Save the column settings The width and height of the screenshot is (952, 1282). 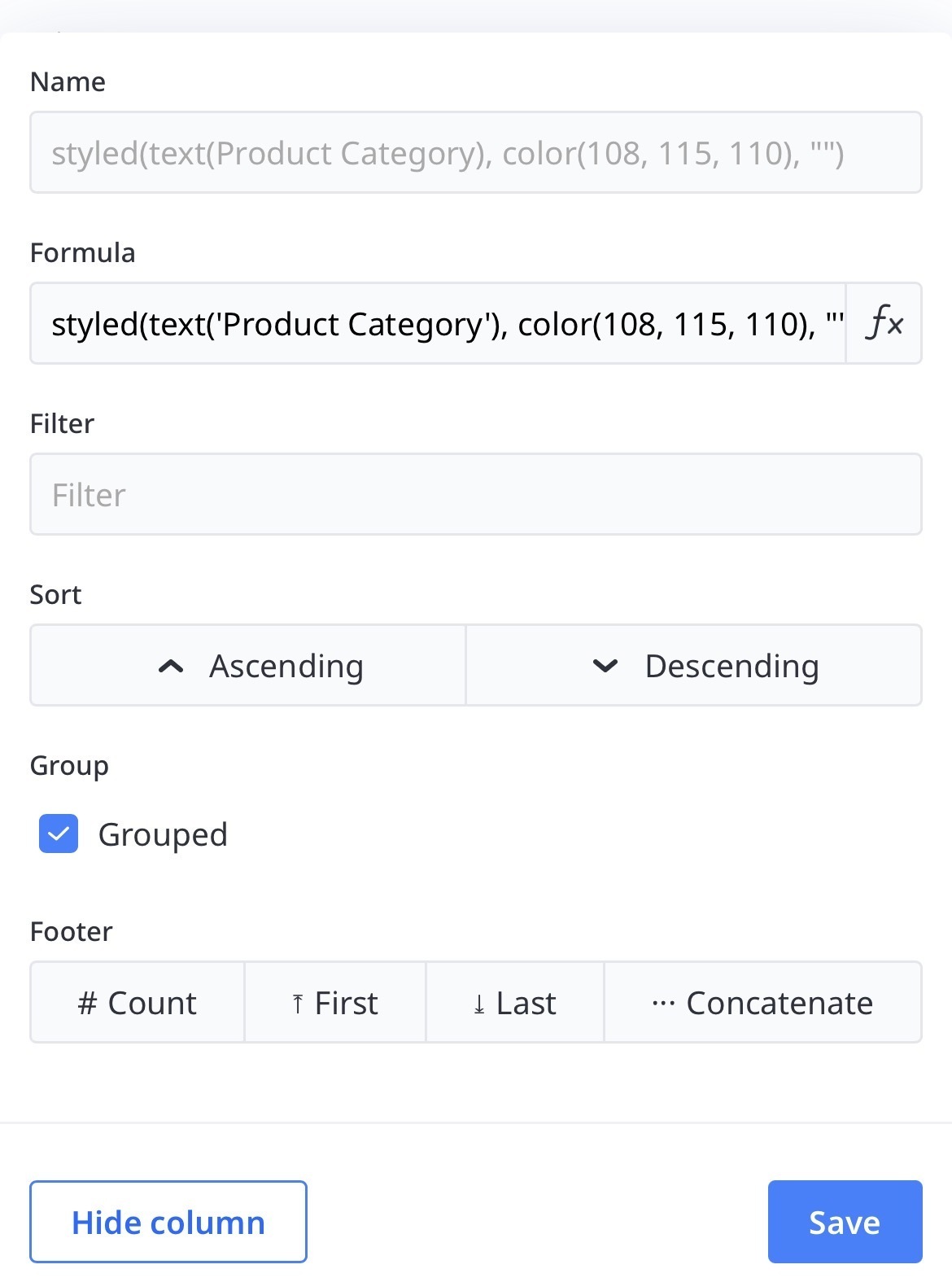tap(845, 1222)
